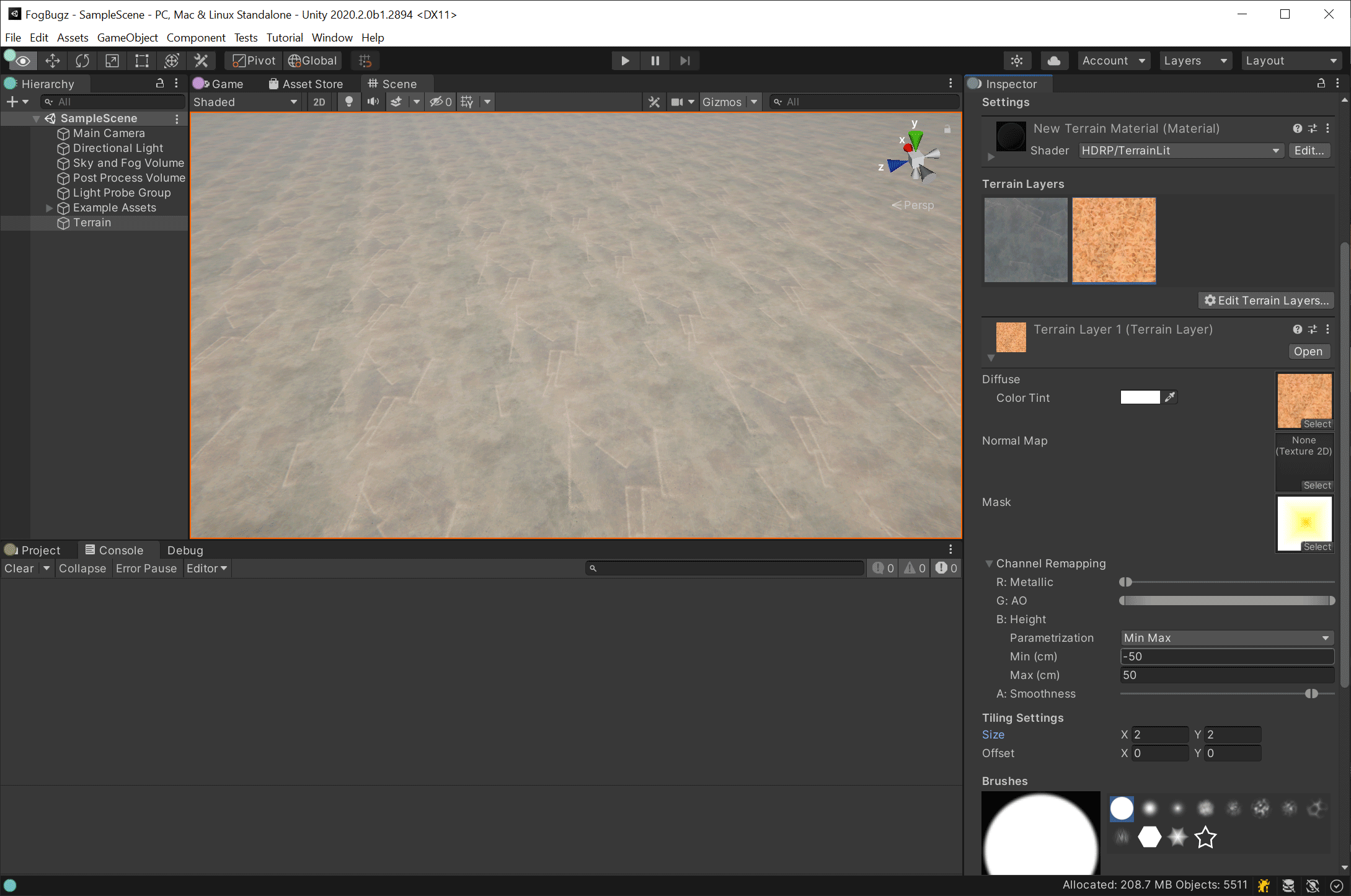Toggle scene audio speaker icon
1351x896 pixels.
[373, 102]
